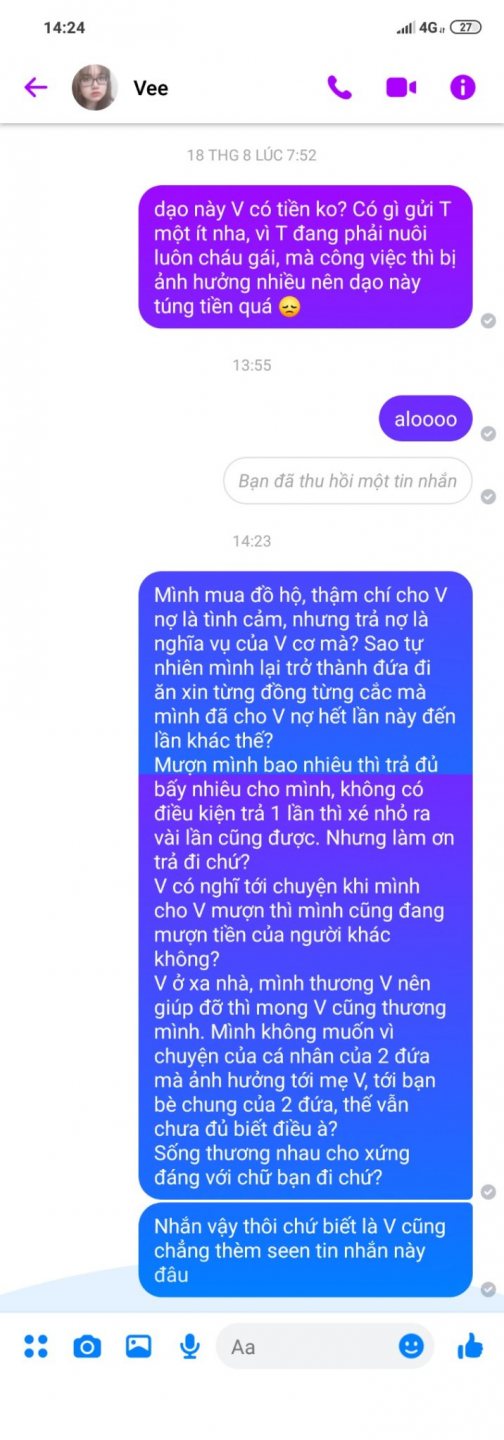Select message starting 'dạo này V có tiền ko?'
The image size is (504, 1440).
305,257
